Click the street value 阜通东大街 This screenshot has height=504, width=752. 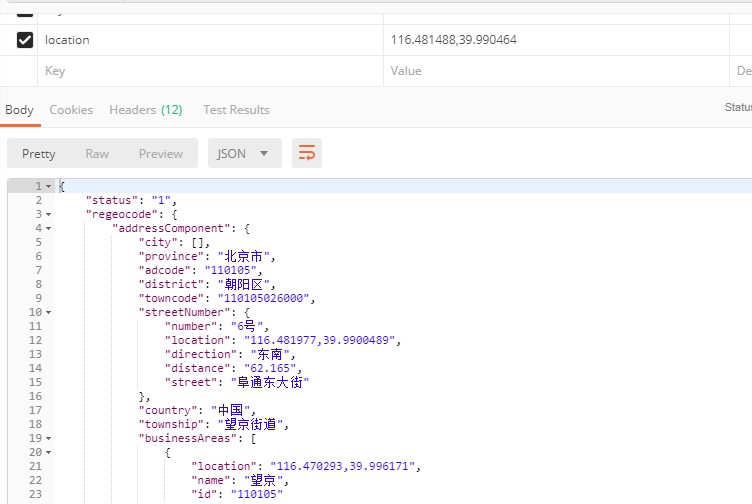pyautogui.click(x=270, y=382)
